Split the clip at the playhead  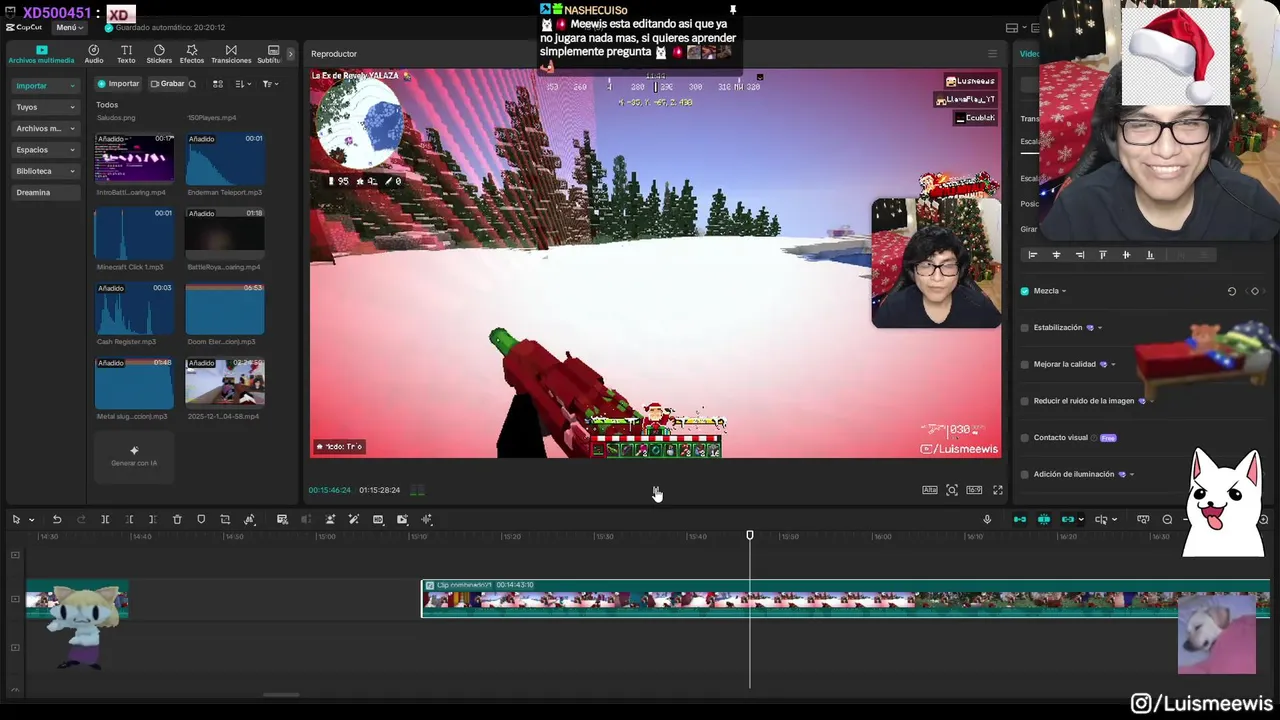coord(105,519)
